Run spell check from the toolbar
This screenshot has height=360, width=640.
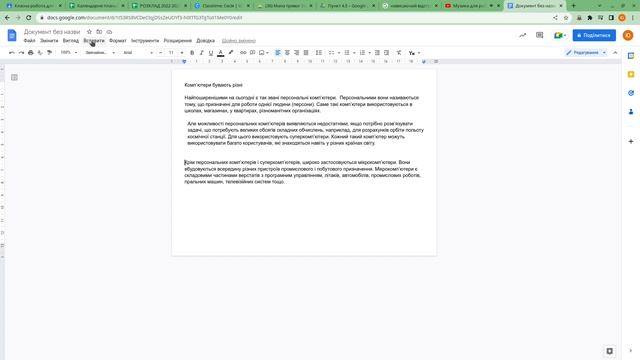(x=40, y=53)
